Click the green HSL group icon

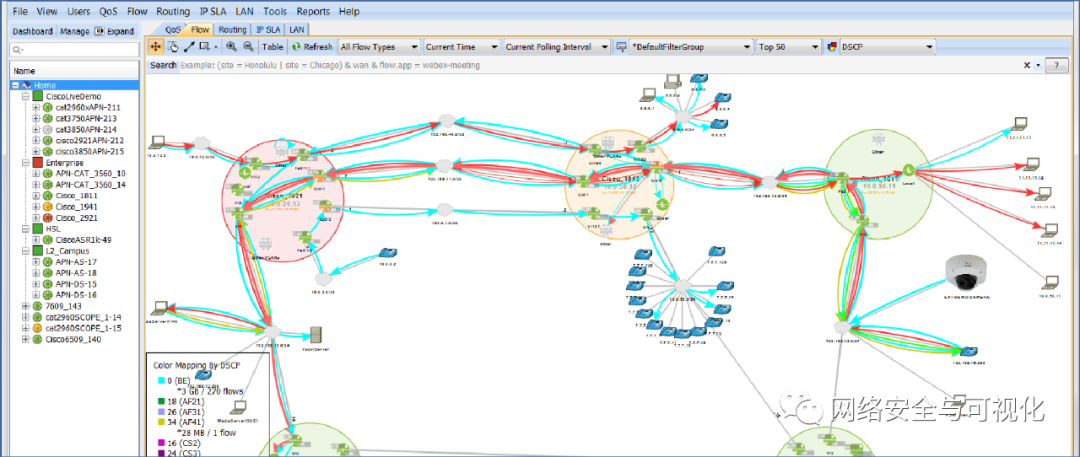tap(39, 228)
